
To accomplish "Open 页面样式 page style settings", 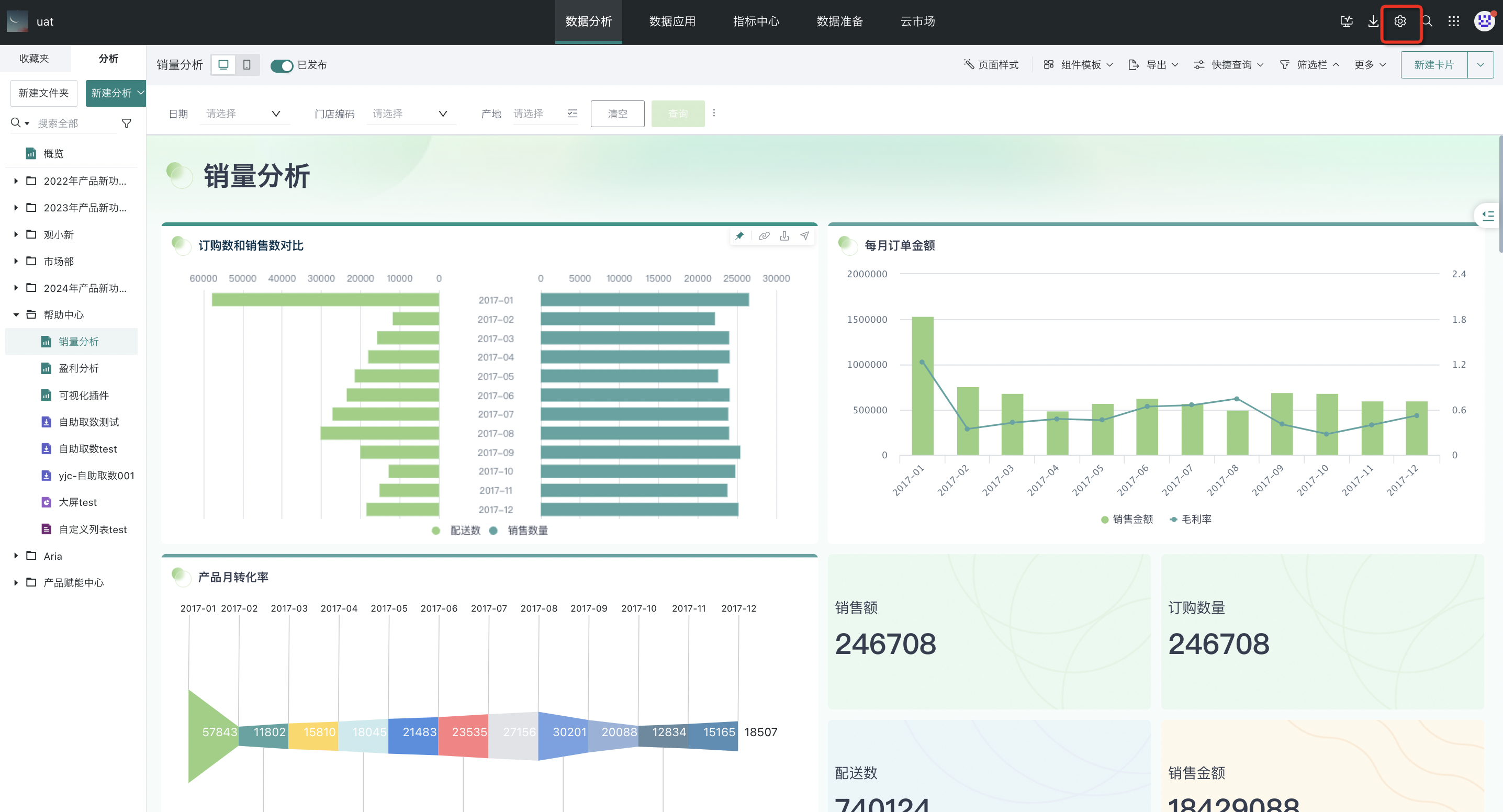I will click(x=991, y=65).
